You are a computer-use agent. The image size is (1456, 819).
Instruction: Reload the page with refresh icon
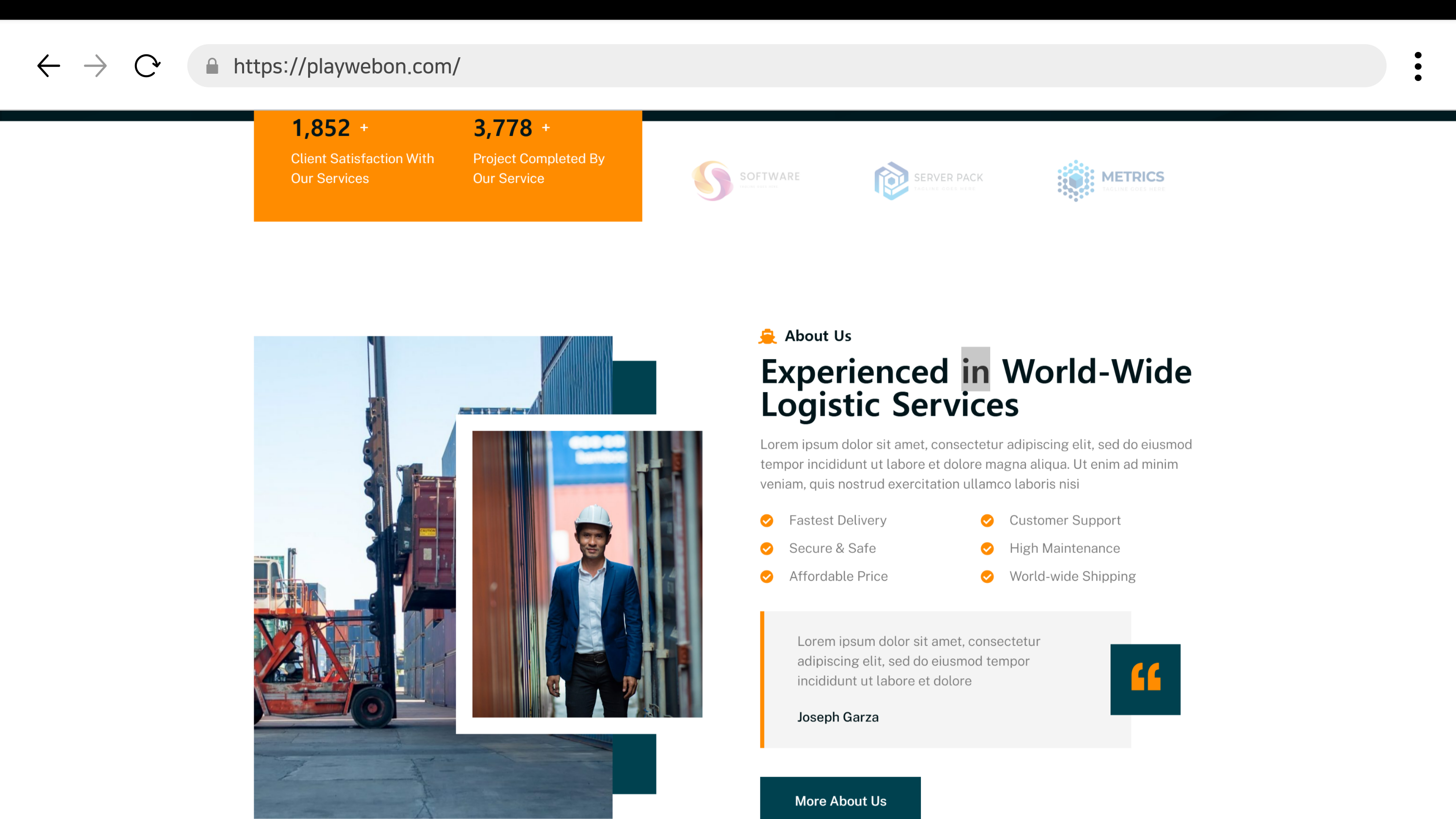pyautogui.click(x=147, y=66)
